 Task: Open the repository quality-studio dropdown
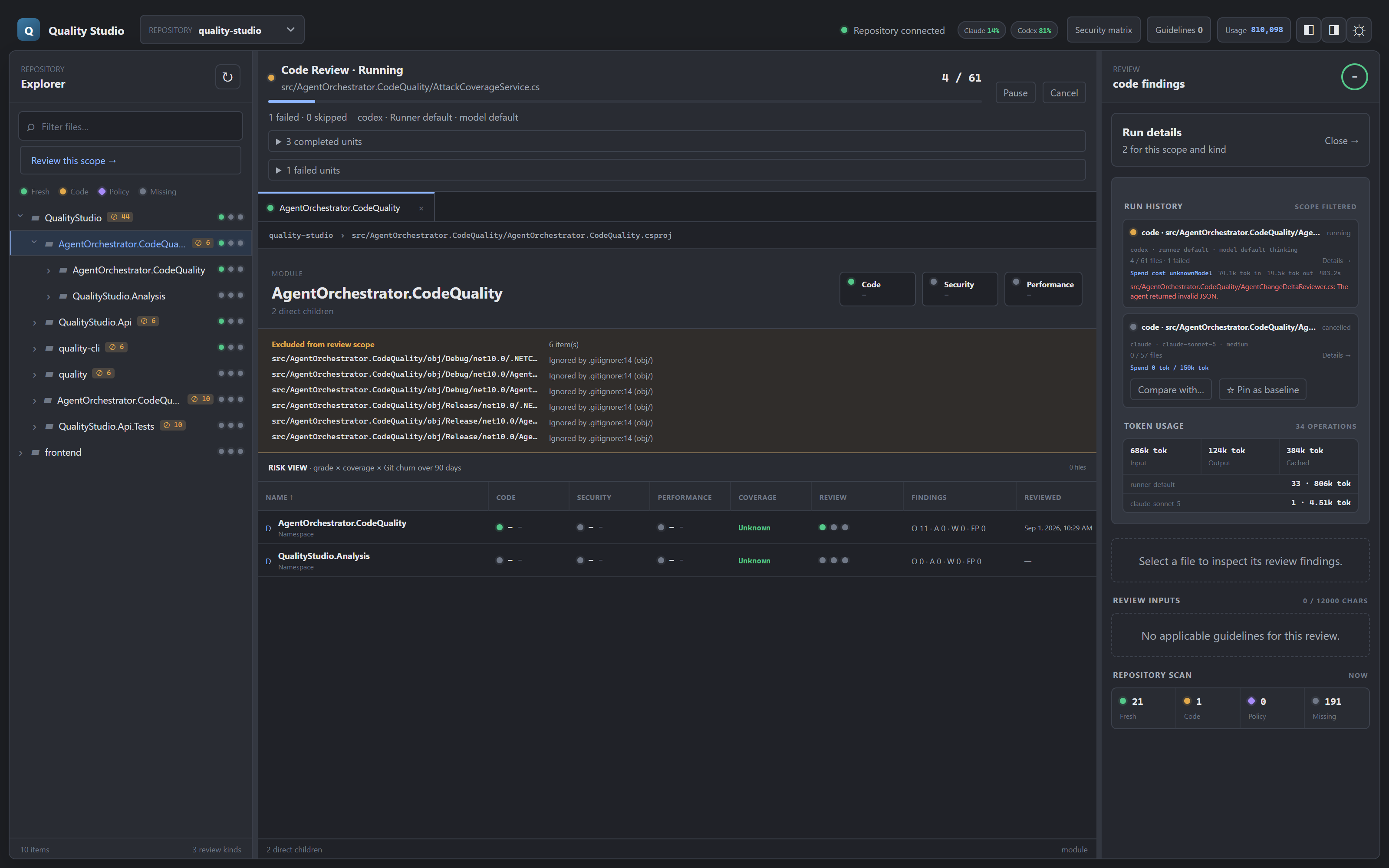click(x=222, y=30)
